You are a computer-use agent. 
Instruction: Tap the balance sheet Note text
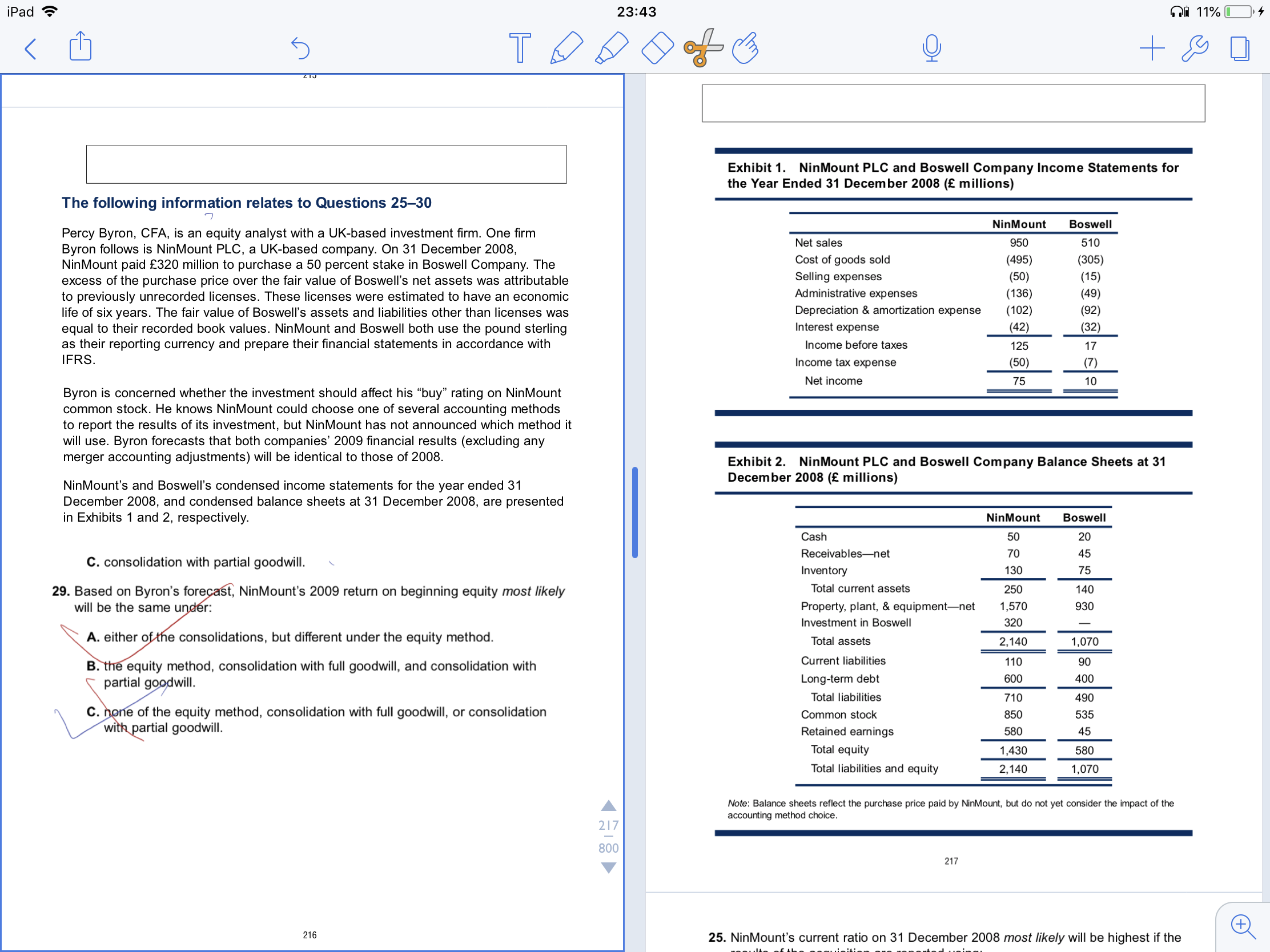pyautogui.click(x=951, y=809)
